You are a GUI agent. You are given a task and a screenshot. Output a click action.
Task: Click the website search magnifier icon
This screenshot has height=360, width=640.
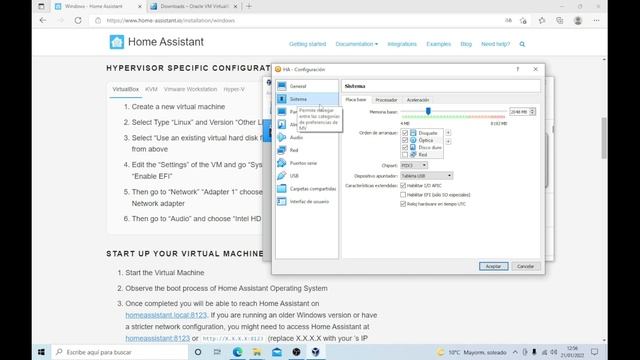(522, 44)
